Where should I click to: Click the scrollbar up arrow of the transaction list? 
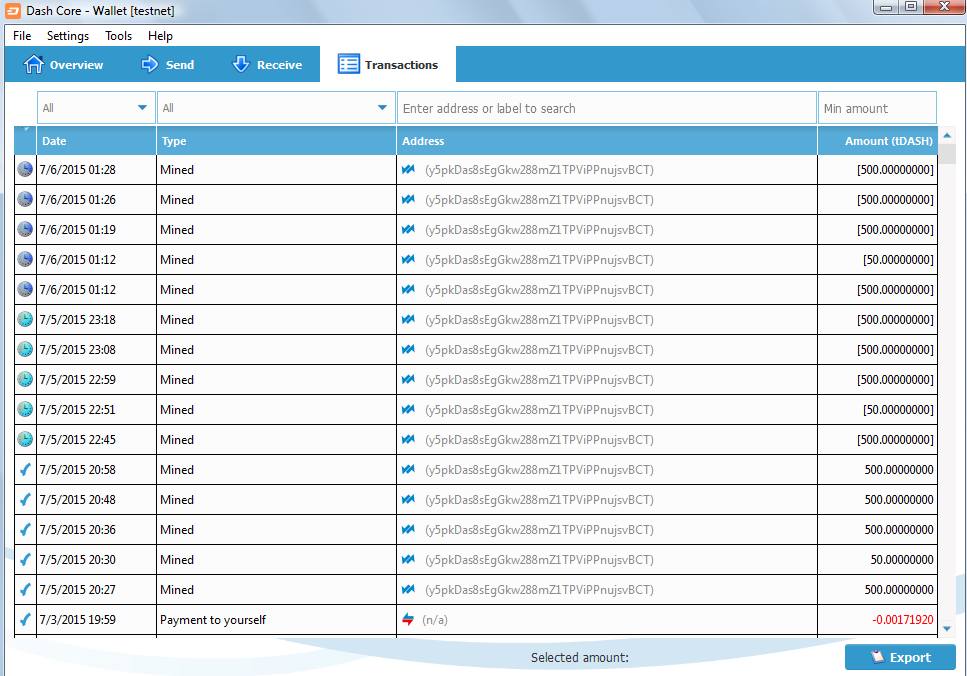tap(947, 135)
